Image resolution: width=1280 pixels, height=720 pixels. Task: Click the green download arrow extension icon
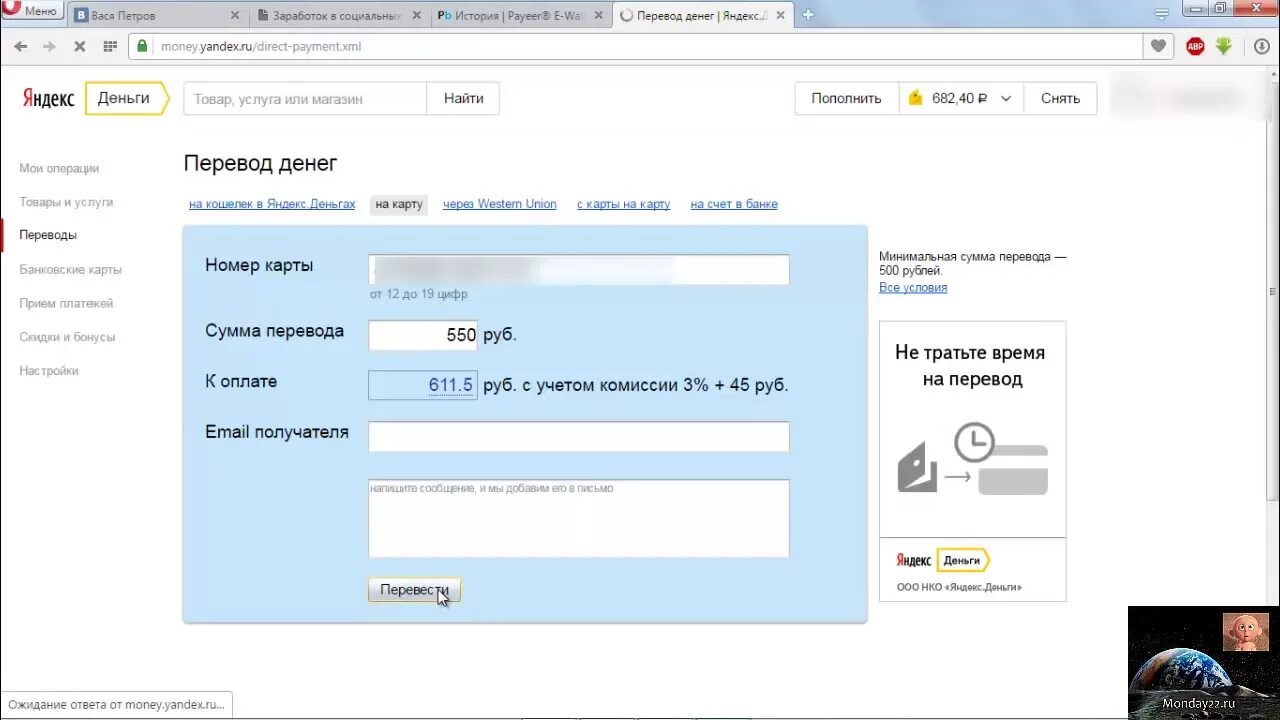(1224, 46)
